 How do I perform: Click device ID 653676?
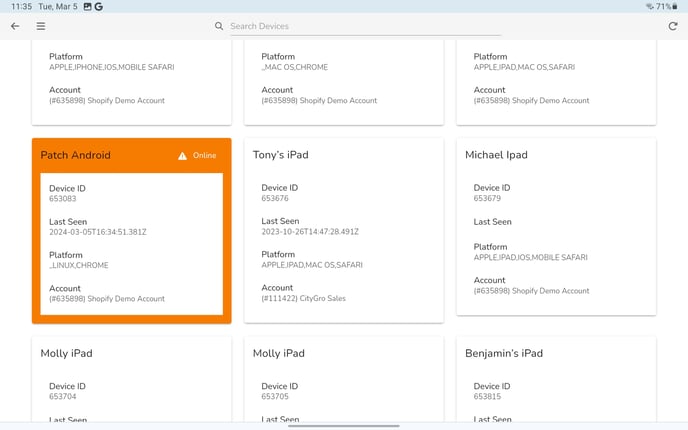[x=275, y=198]
